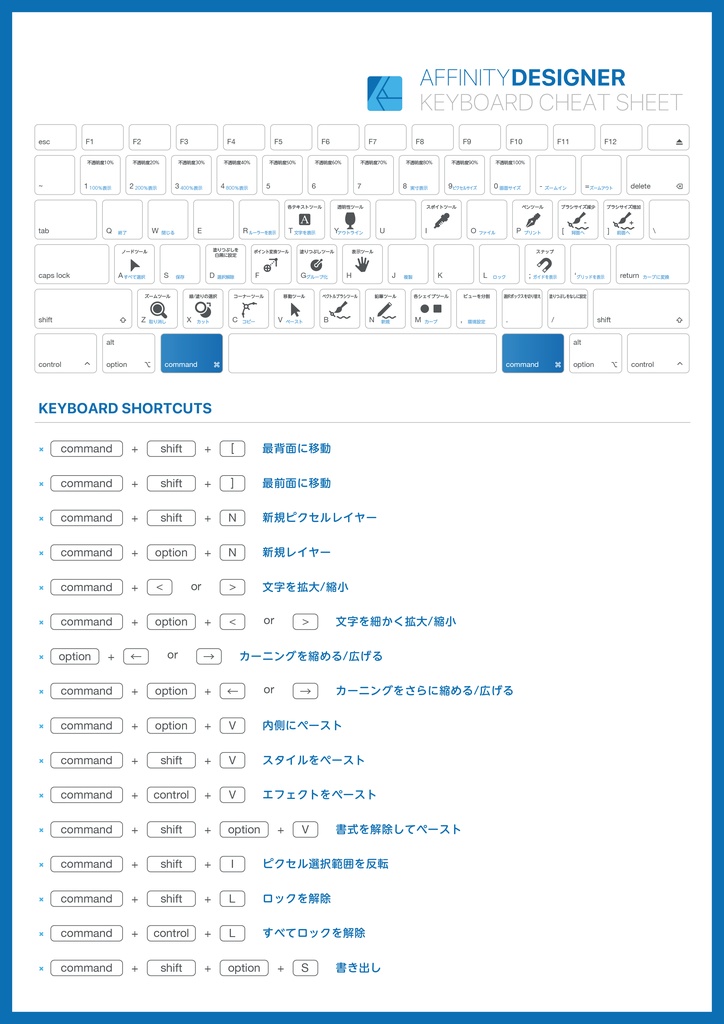Click the text カーニングを縮める/広げる
The height and width of the screenshot is (1024, 724).
[x=311, y=656]
